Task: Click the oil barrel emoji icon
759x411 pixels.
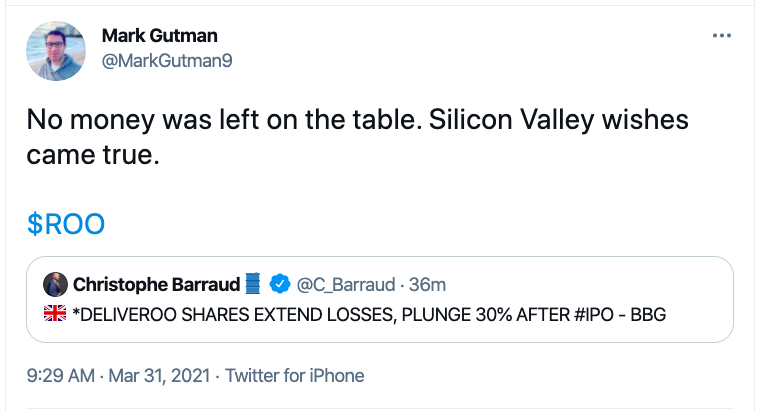Action: 252,284
